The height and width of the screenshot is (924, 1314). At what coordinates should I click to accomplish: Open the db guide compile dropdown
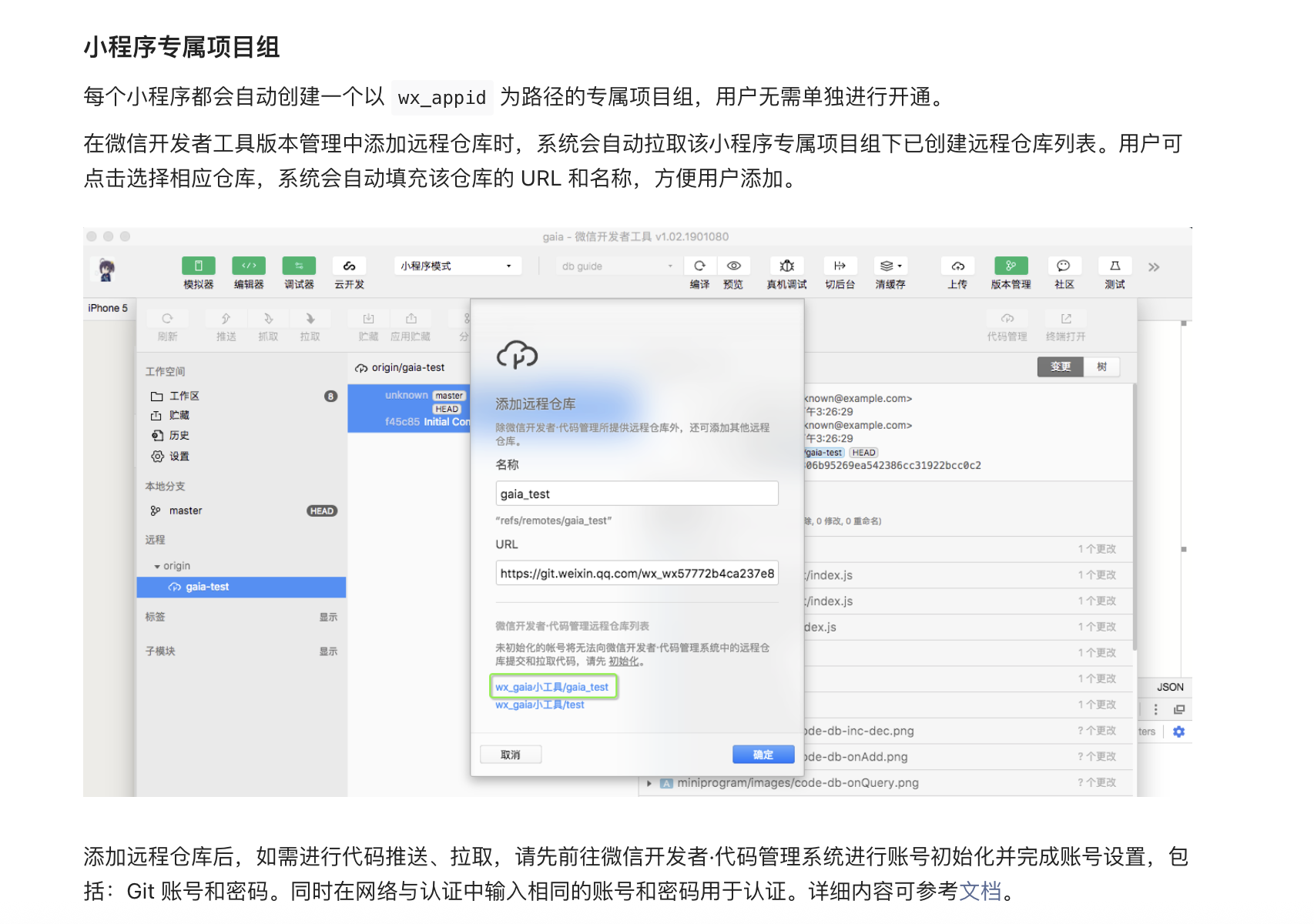(618, 266)
